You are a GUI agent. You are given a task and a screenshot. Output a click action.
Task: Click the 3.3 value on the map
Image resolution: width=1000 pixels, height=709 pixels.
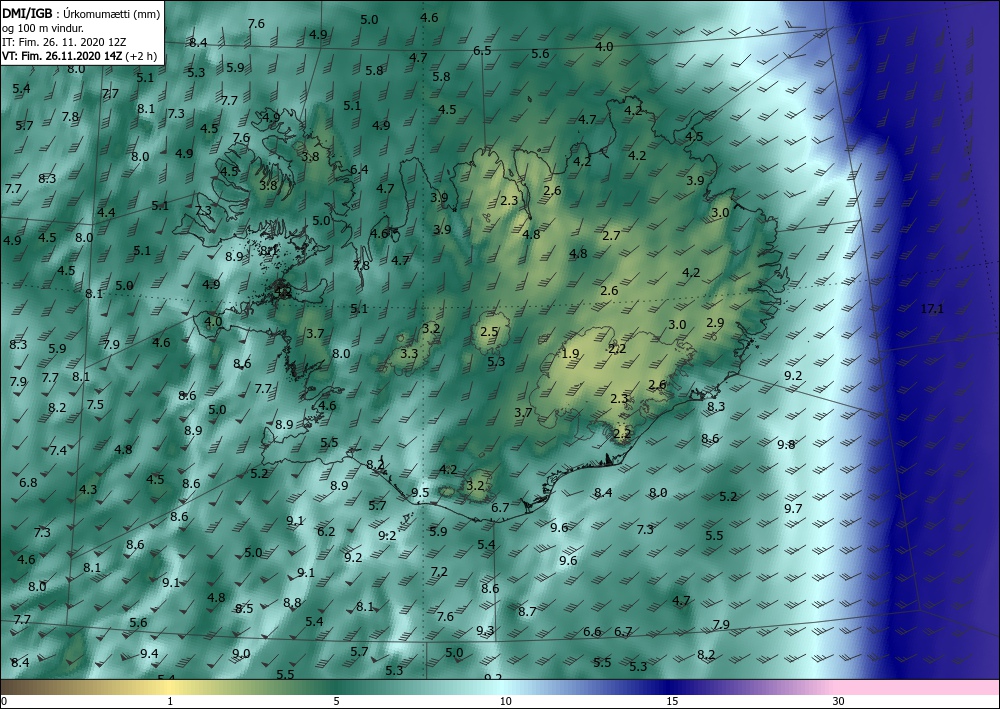pyautogui.click(x=409, y=353)
